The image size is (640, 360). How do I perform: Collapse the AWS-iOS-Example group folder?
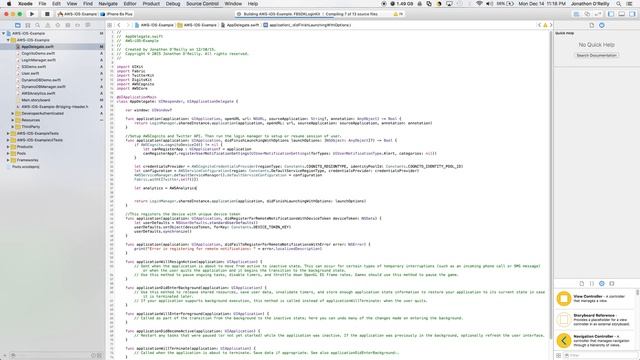[x=8, y=40]
